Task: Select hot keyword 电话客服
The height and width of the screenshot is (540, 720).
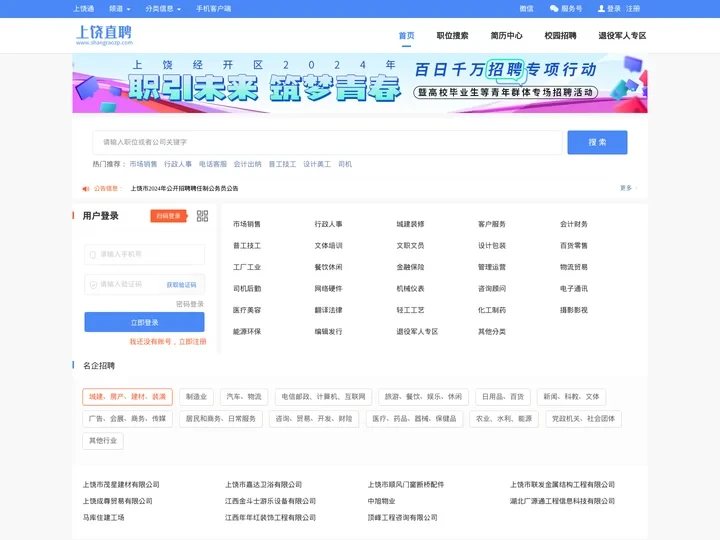Action: (x=213, y=164)
